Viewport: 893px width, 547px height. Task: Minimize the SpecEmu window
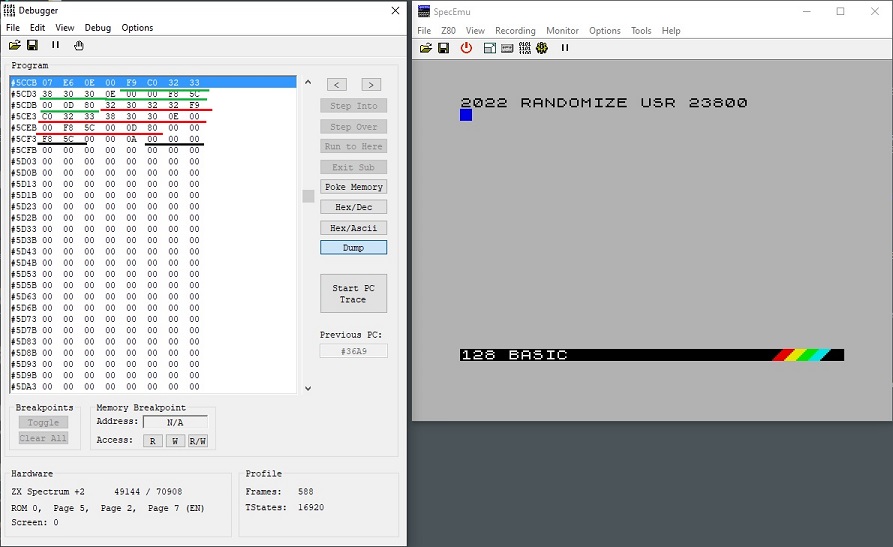(806, 11)
